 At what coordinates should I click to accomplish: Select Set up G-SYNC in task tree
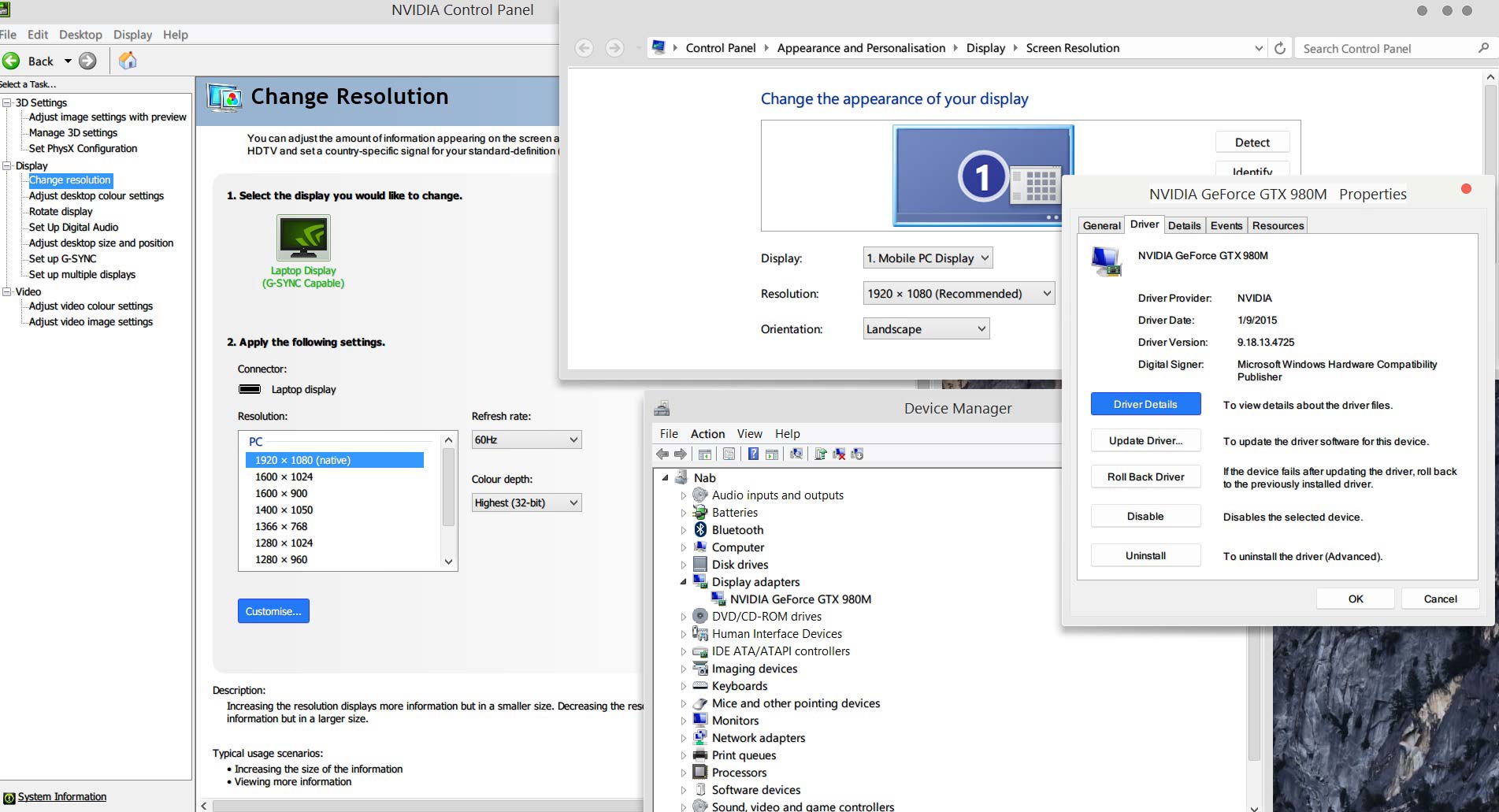coord(62,258)
